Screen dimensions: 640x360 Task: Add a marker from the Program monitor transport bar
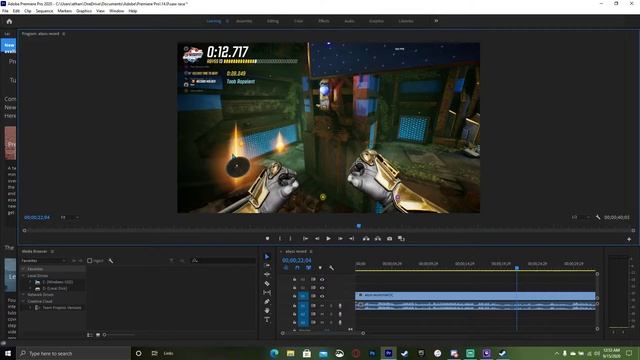click(x=267, y=239)
